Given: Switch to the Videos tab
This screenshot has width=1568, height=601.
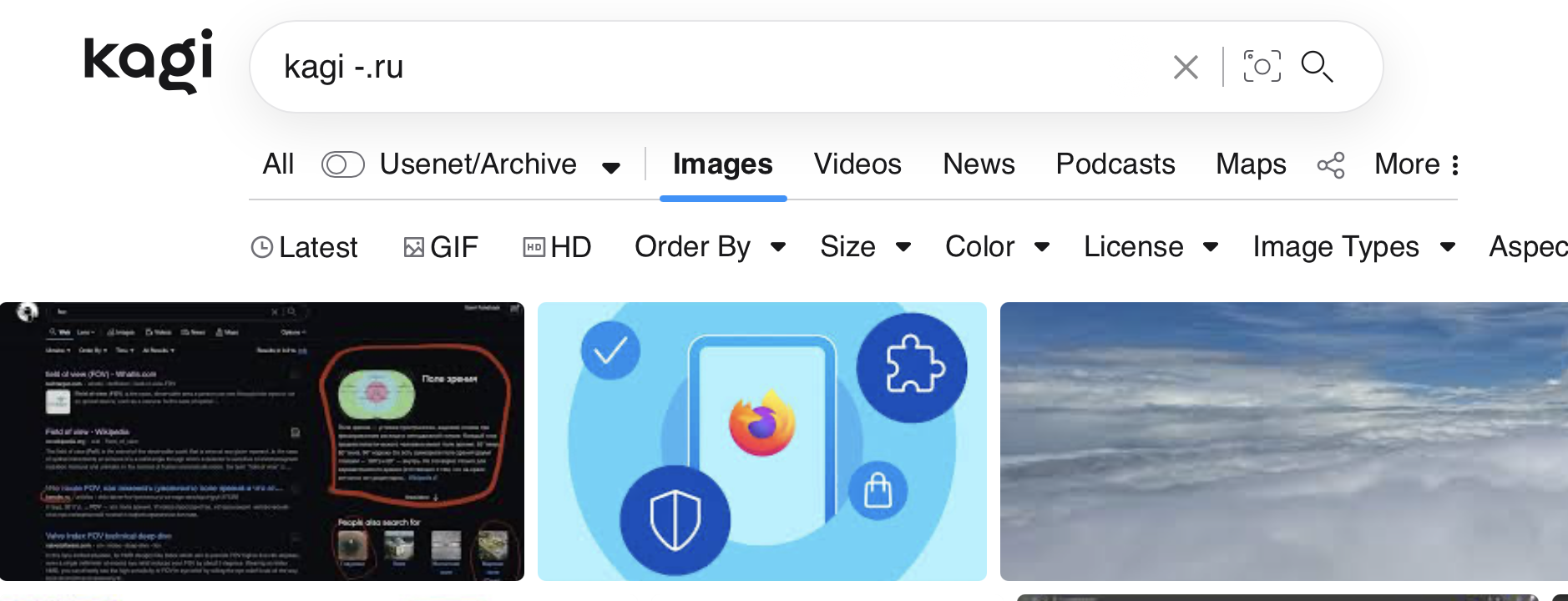Looking at the screenshot, I should pos(857,164).
